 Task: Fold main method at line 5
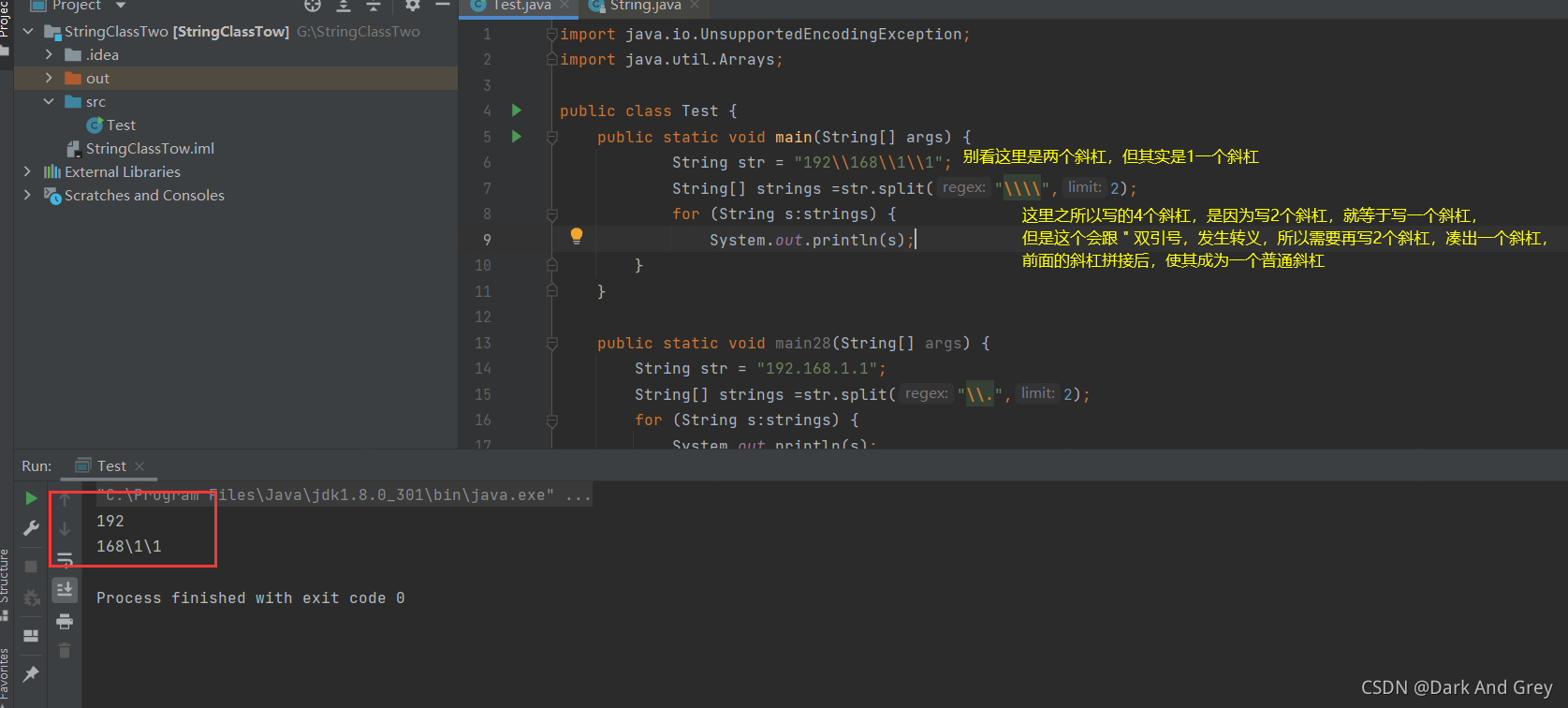pos(551,138)
